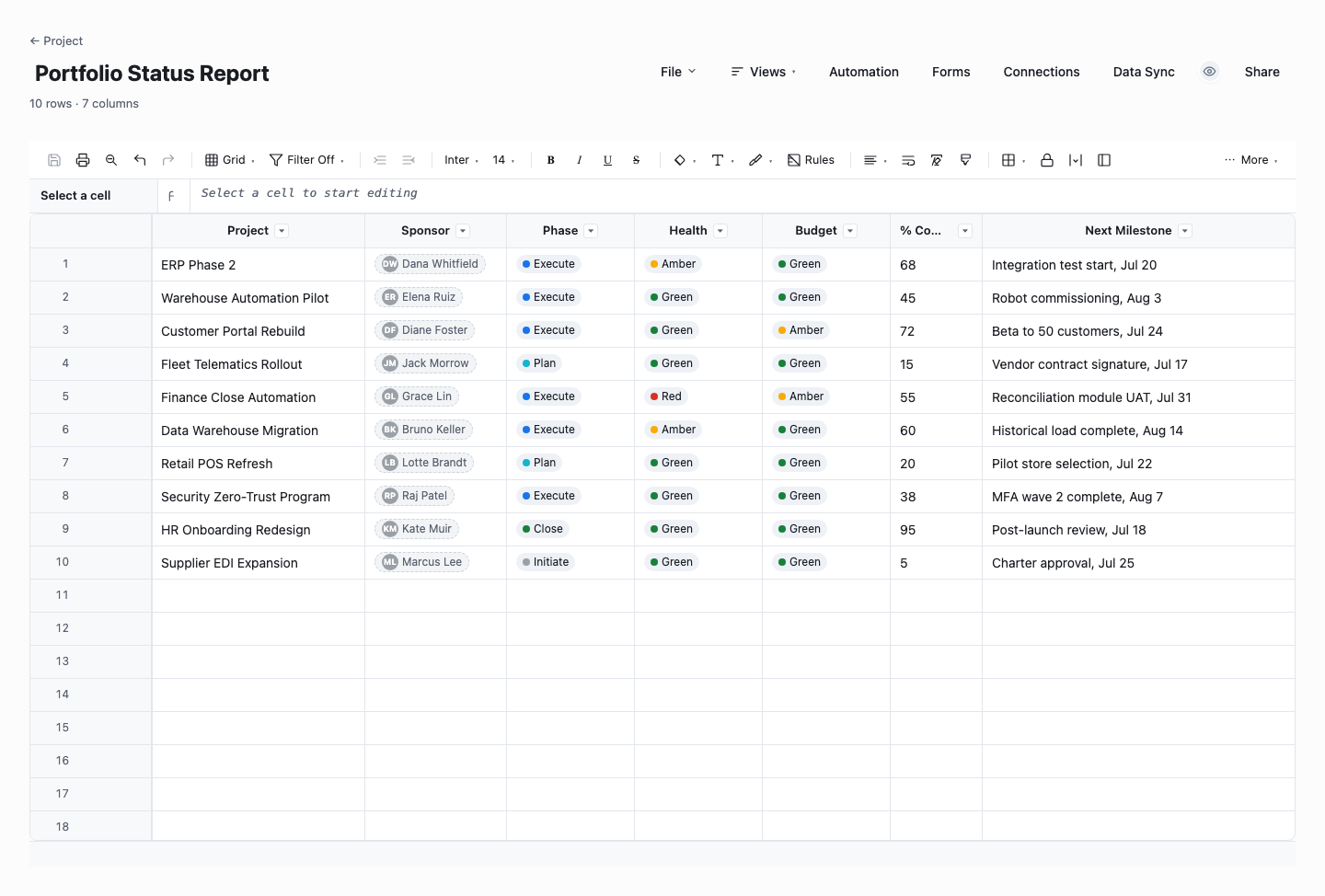This screenshot has height=896, width=1325.
Task: Click the formula F icon
Action: pyautogui.click(x=171, y=196)
